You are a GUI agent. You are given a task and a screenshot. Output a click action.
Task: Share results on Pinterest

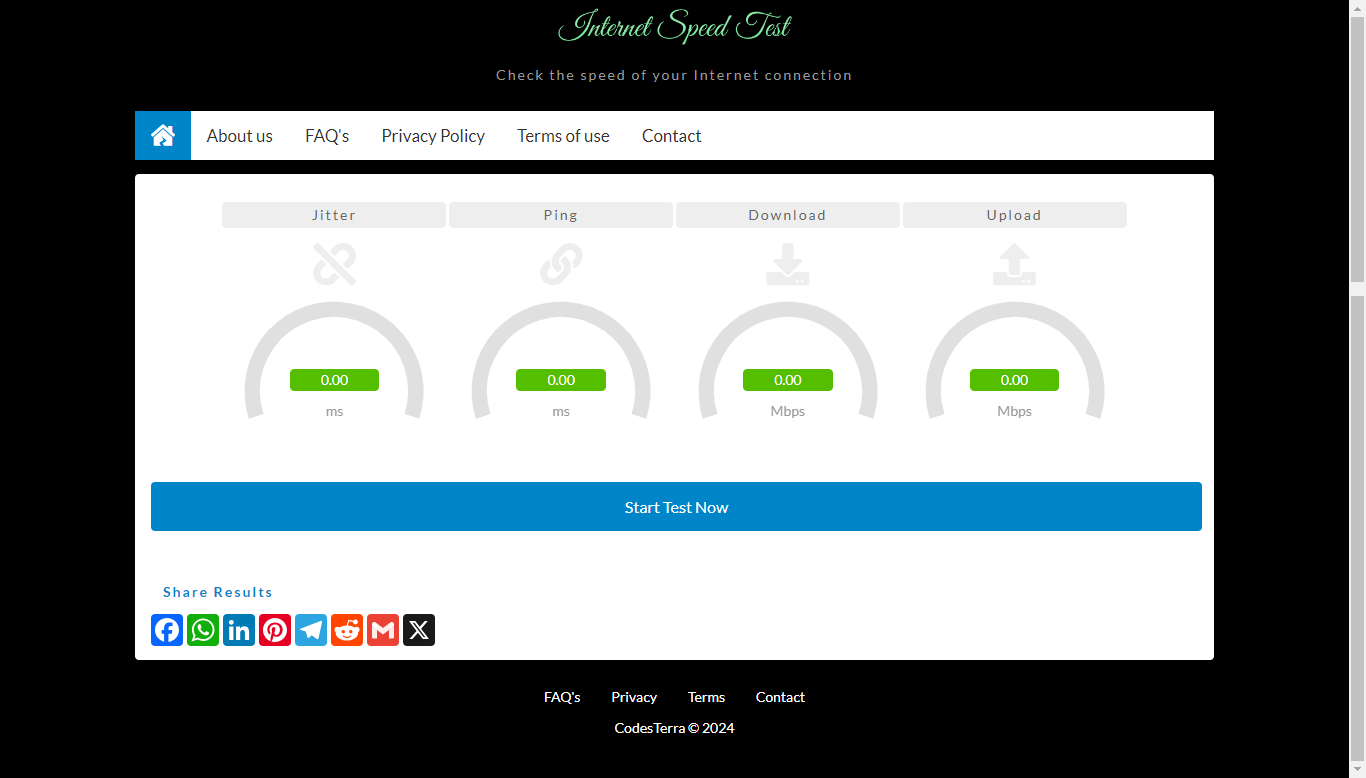click(275, 630)
